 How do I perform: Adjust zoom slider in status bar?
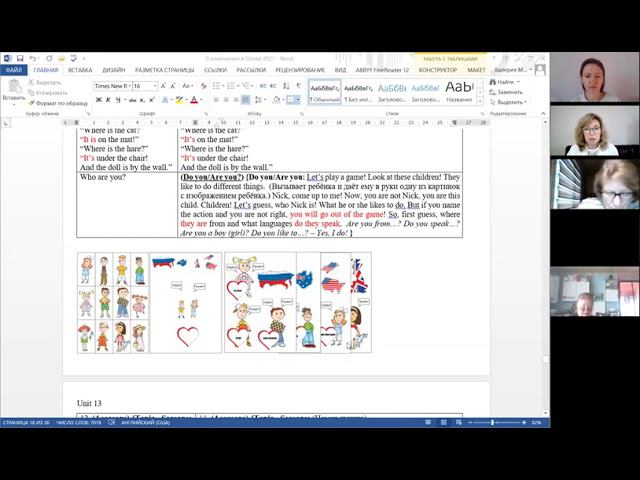[x=493, y=422]
